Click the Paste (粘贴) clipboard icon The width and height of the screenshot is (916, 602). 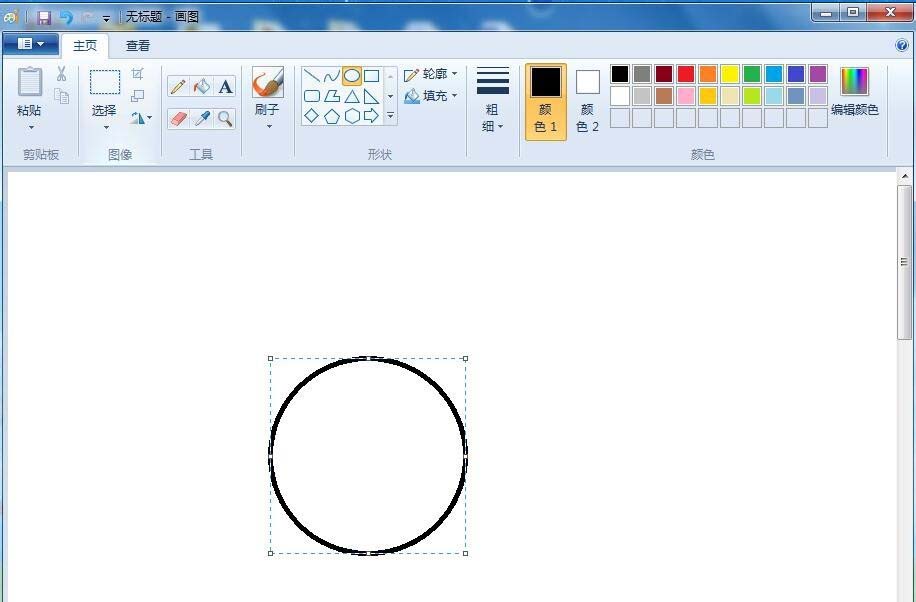(30, 81)
